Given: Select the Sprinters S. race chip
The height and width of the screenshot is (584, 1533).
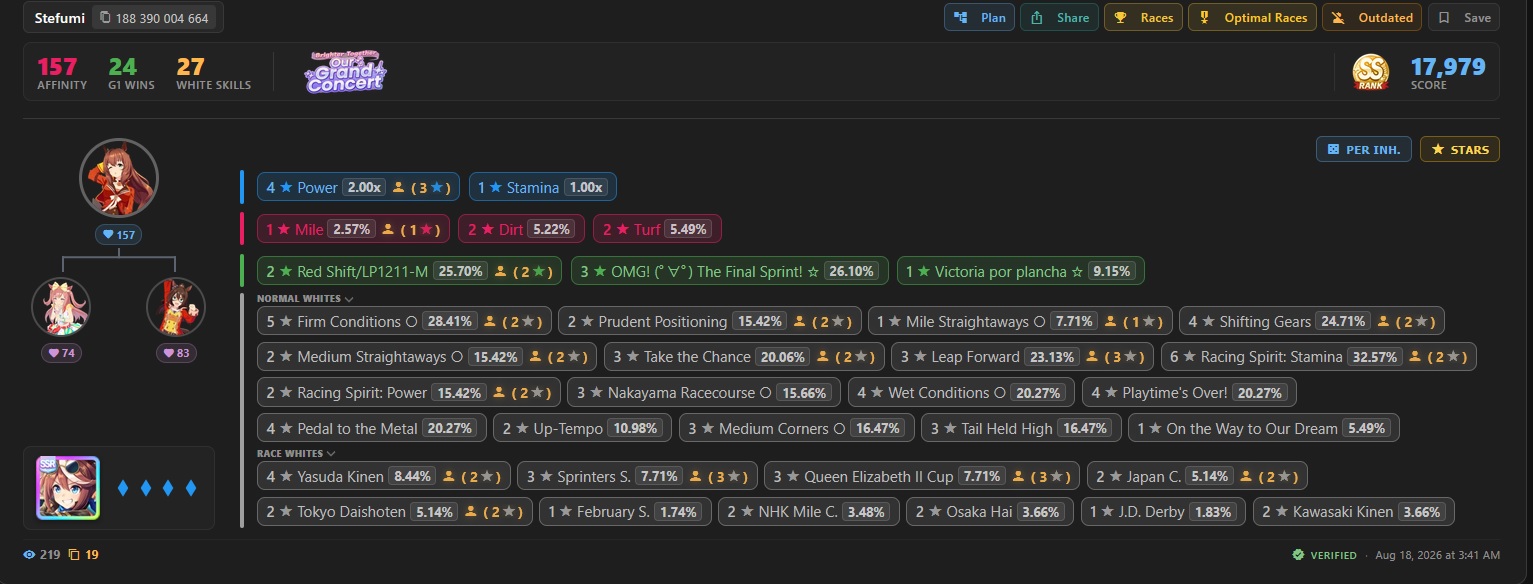Looking at the screenshot, I should (638, 477).
